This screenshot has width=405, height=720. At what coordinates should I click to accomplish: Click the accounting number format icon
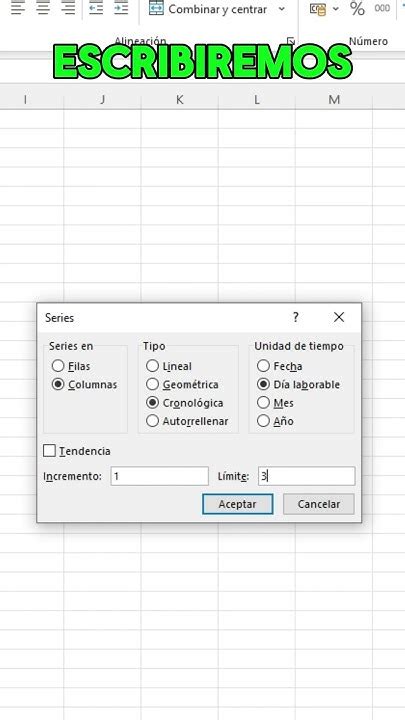pos(318,9)
